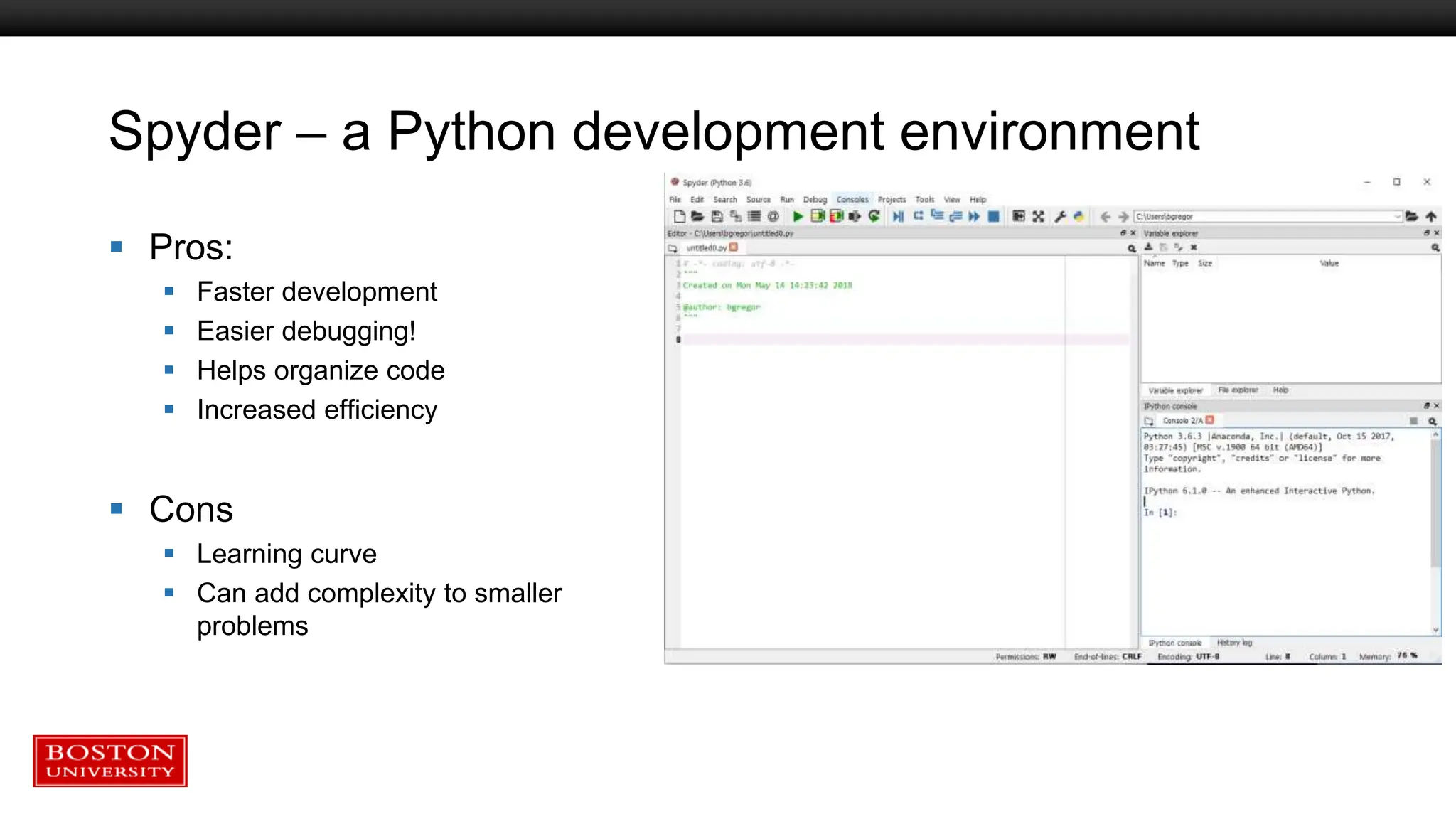Click the Open file folder icon
Image resolution: width=1456 pixels, height=819 pixels.
tap(697, 217)
